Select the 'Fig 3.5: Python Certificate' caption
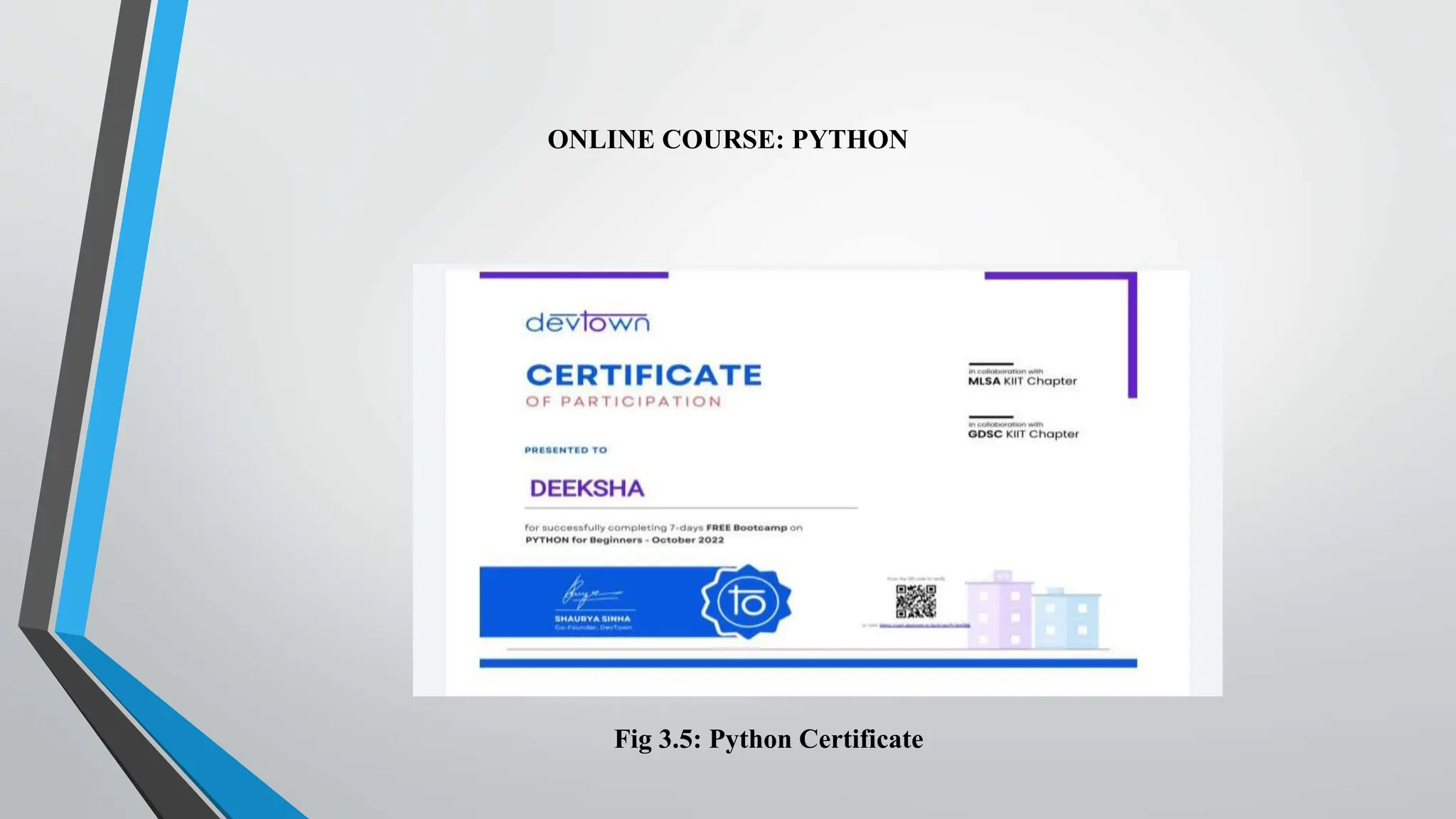The height and width of the screenshot is (819, 1456). (x=769, y=739)
